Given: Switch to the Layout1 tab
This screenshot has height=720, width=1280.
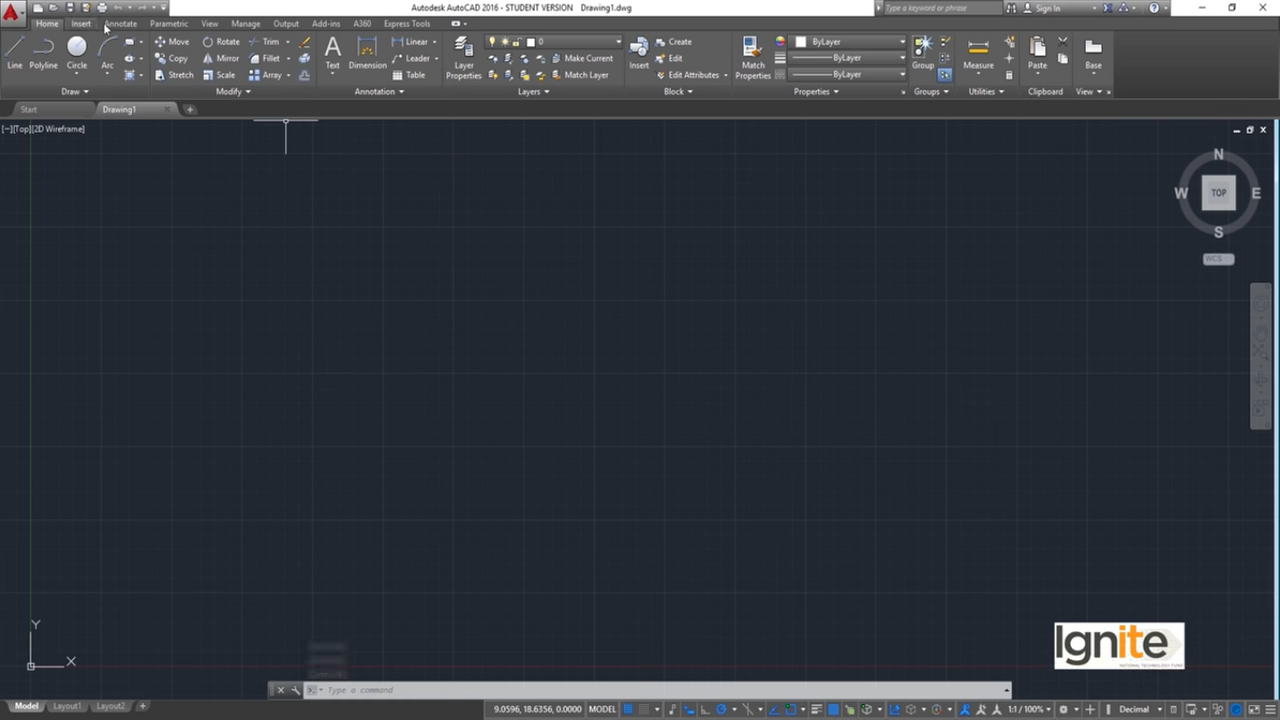Looking at the screenshot, I should (67, 706).
